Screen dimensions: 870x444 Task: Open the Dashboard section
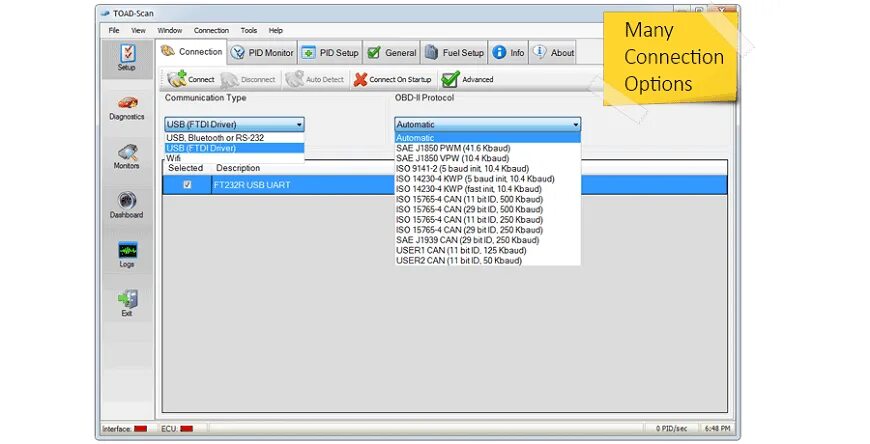[127, 206]
